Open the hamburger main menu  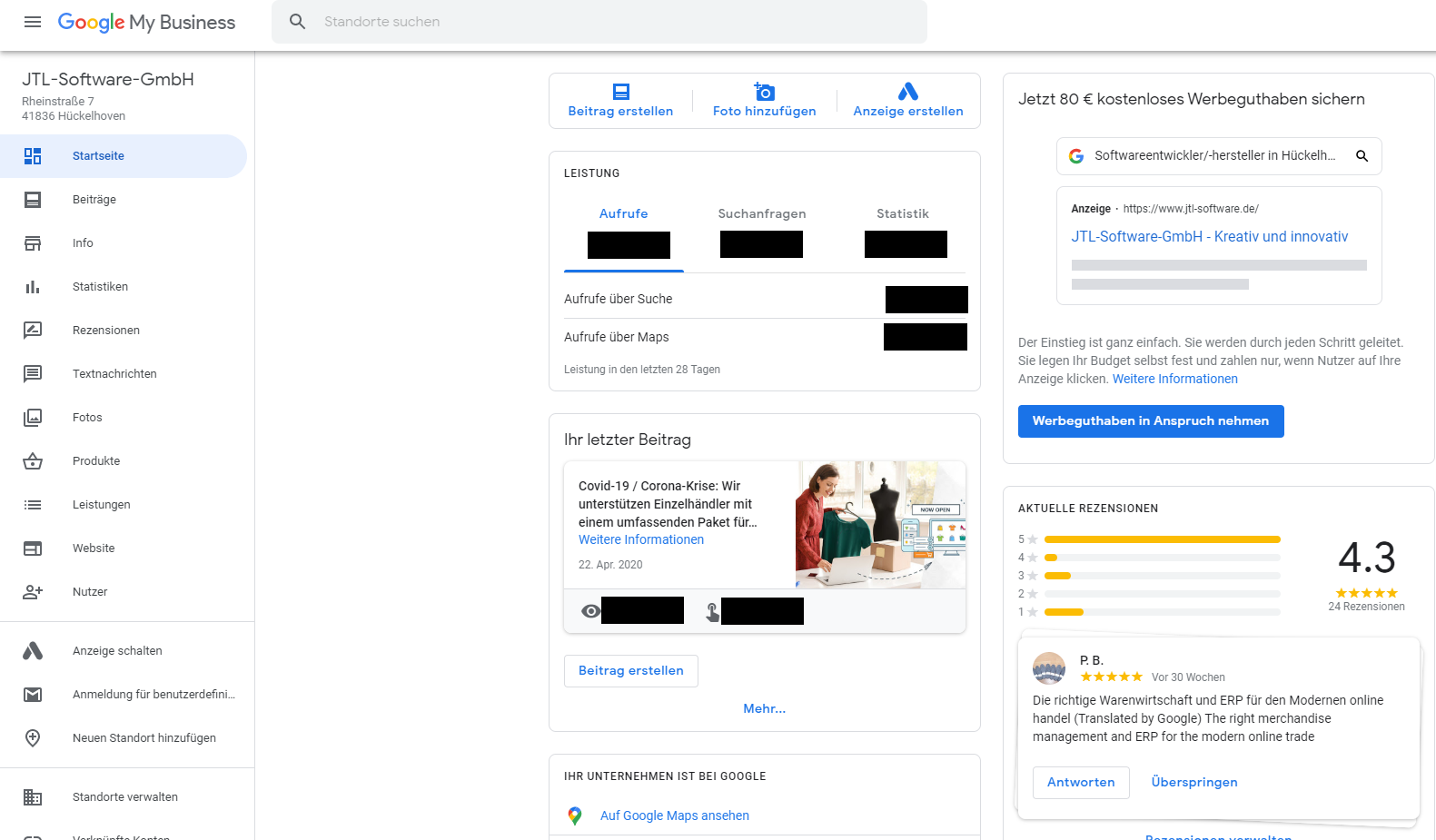pyautogui.click(x=33, y=22)
